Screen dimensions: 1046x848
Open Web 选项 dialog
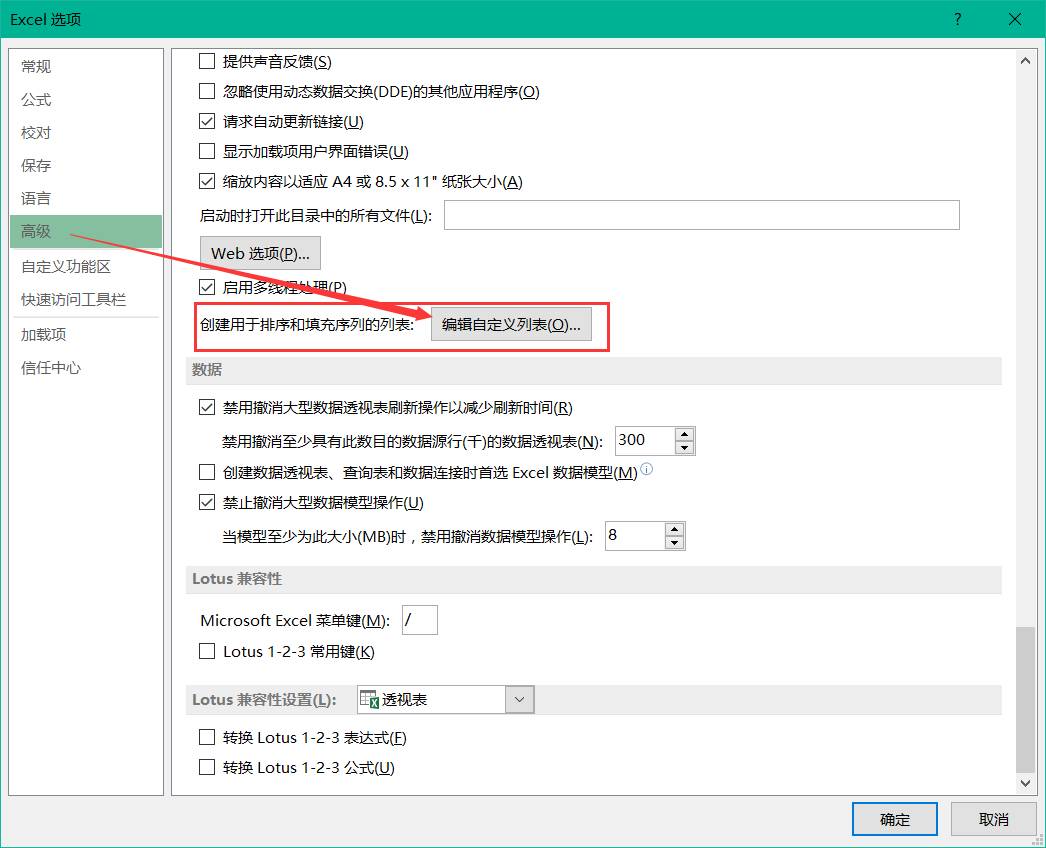(x=260, y=254)
